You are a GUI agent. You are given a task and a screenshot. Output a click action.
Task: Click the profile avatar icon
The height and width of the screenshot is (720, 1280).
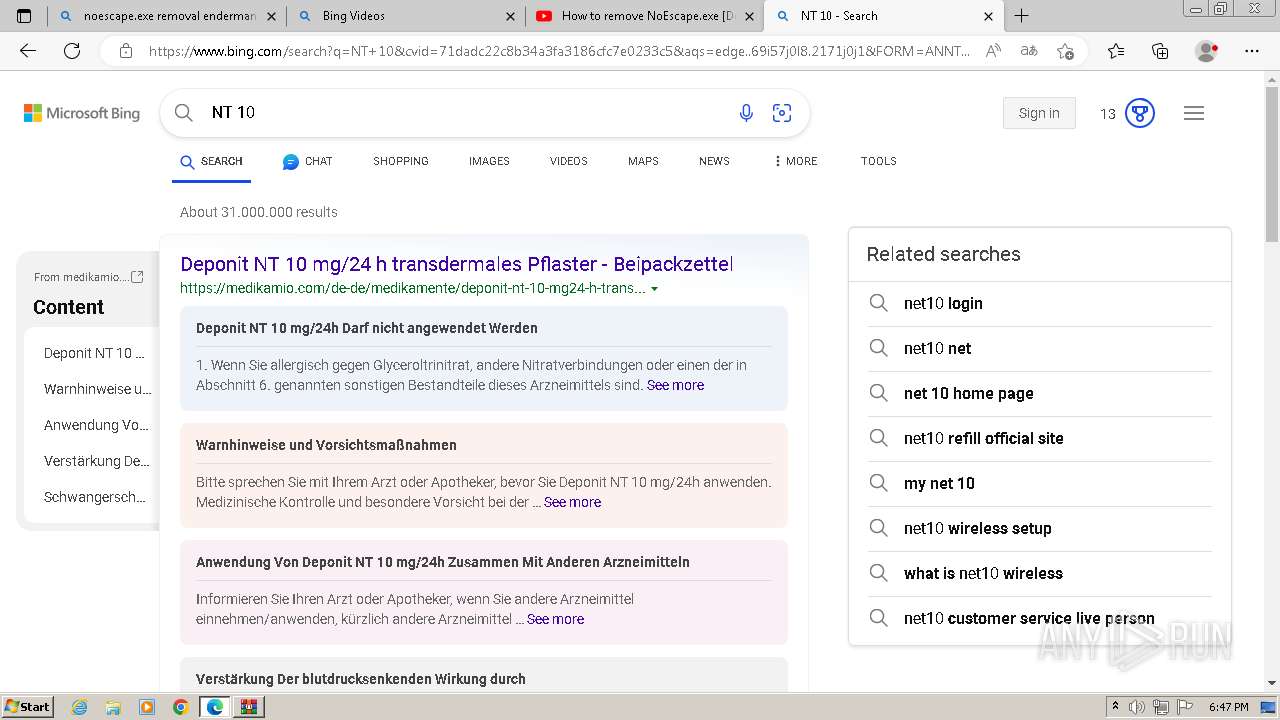pos(1207,51)
